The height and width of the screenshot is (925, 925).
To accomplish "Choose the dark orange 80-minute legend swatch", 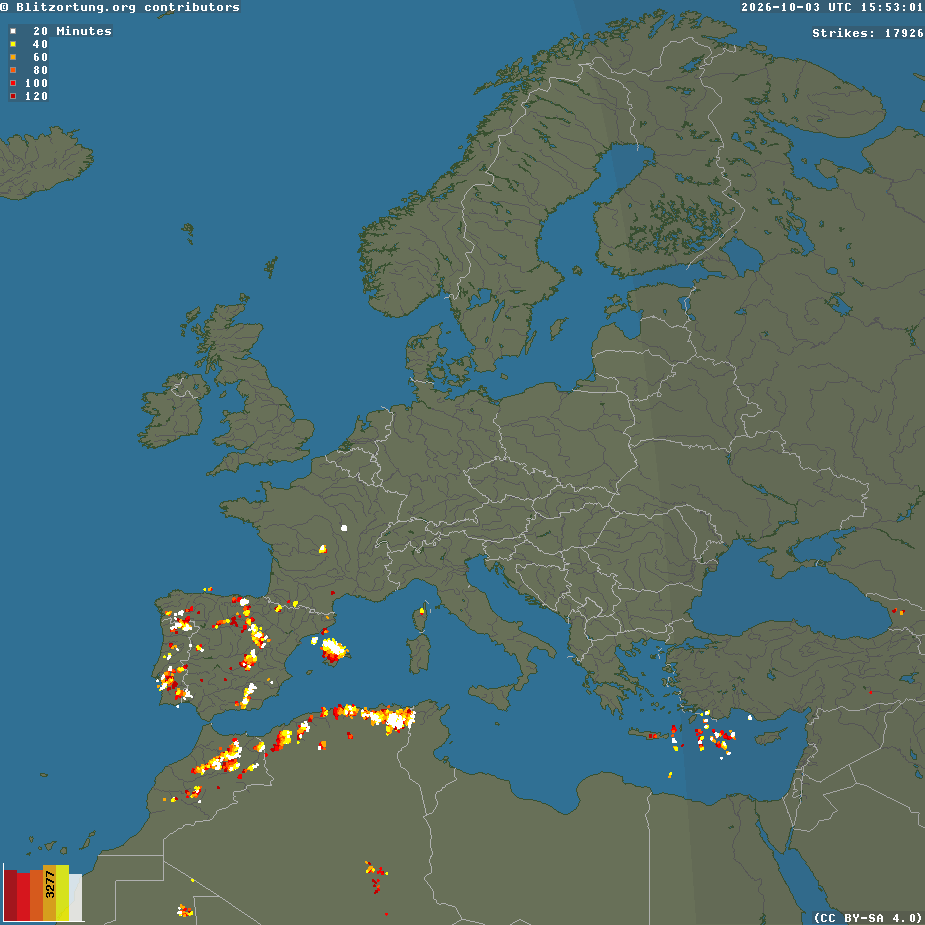I will (13, 70).
